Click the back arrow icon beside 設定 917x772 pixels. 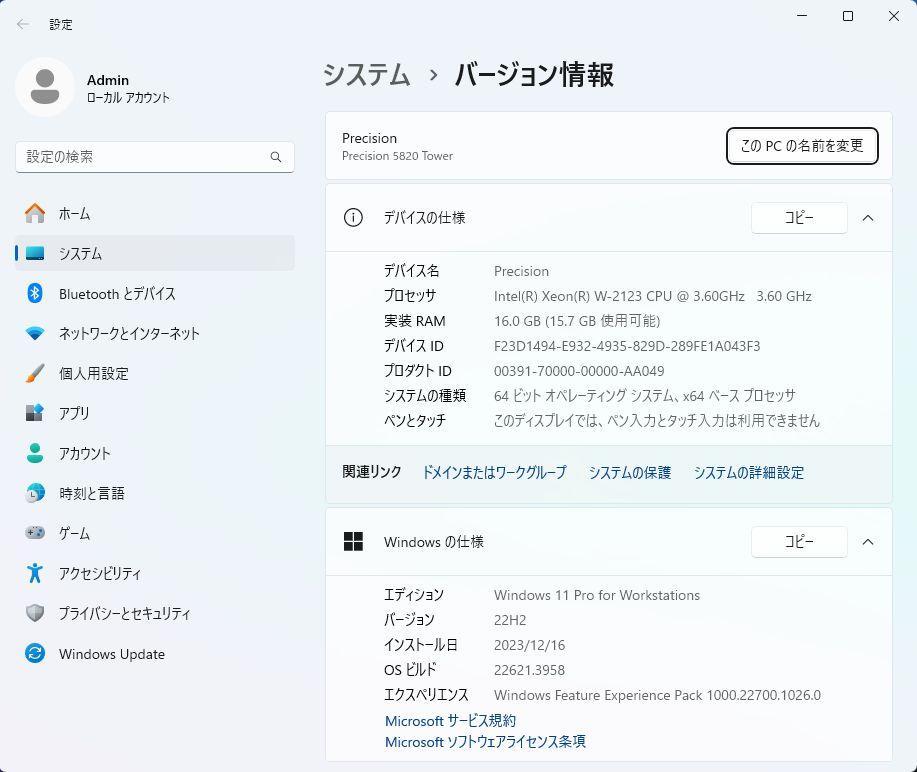pyautogui.click(x=23, y=24)
